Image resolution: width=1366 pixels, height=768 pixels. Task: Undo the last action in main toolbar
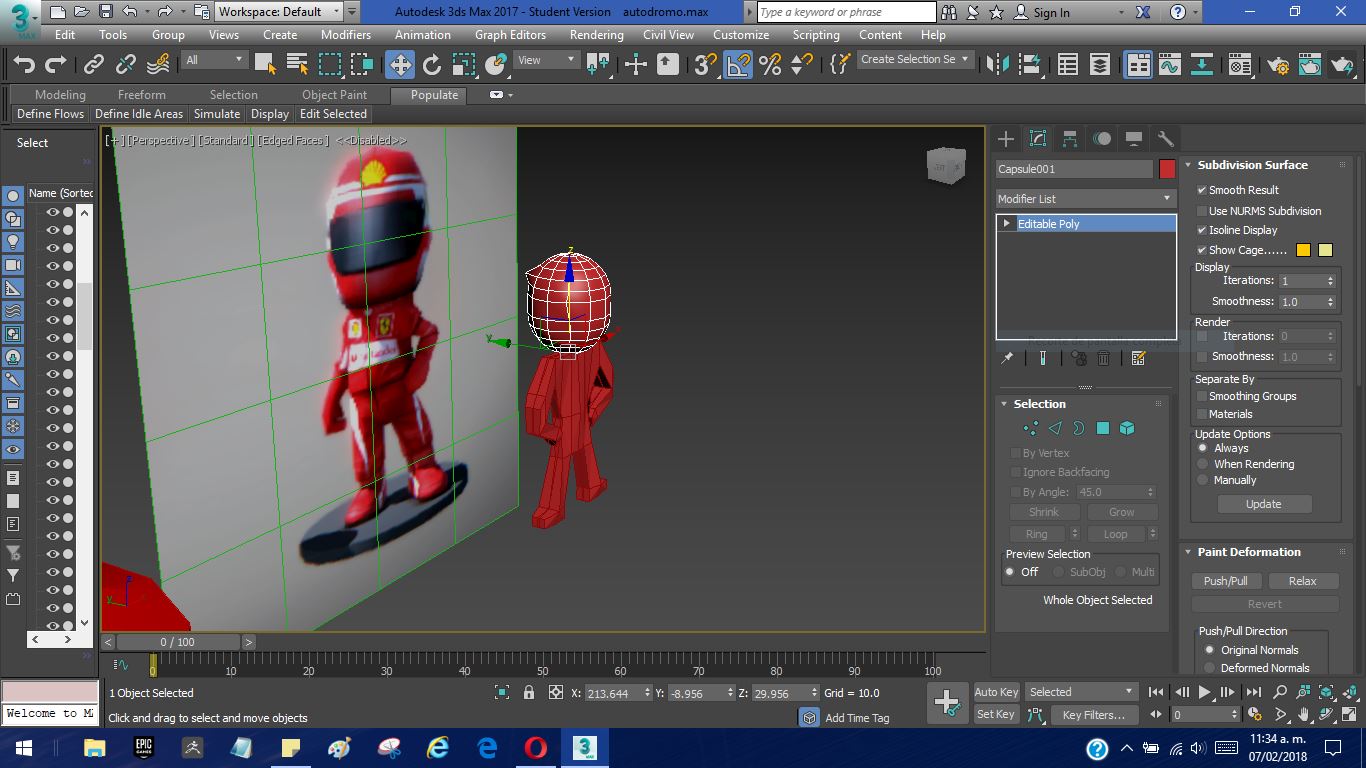pos(24,65)
